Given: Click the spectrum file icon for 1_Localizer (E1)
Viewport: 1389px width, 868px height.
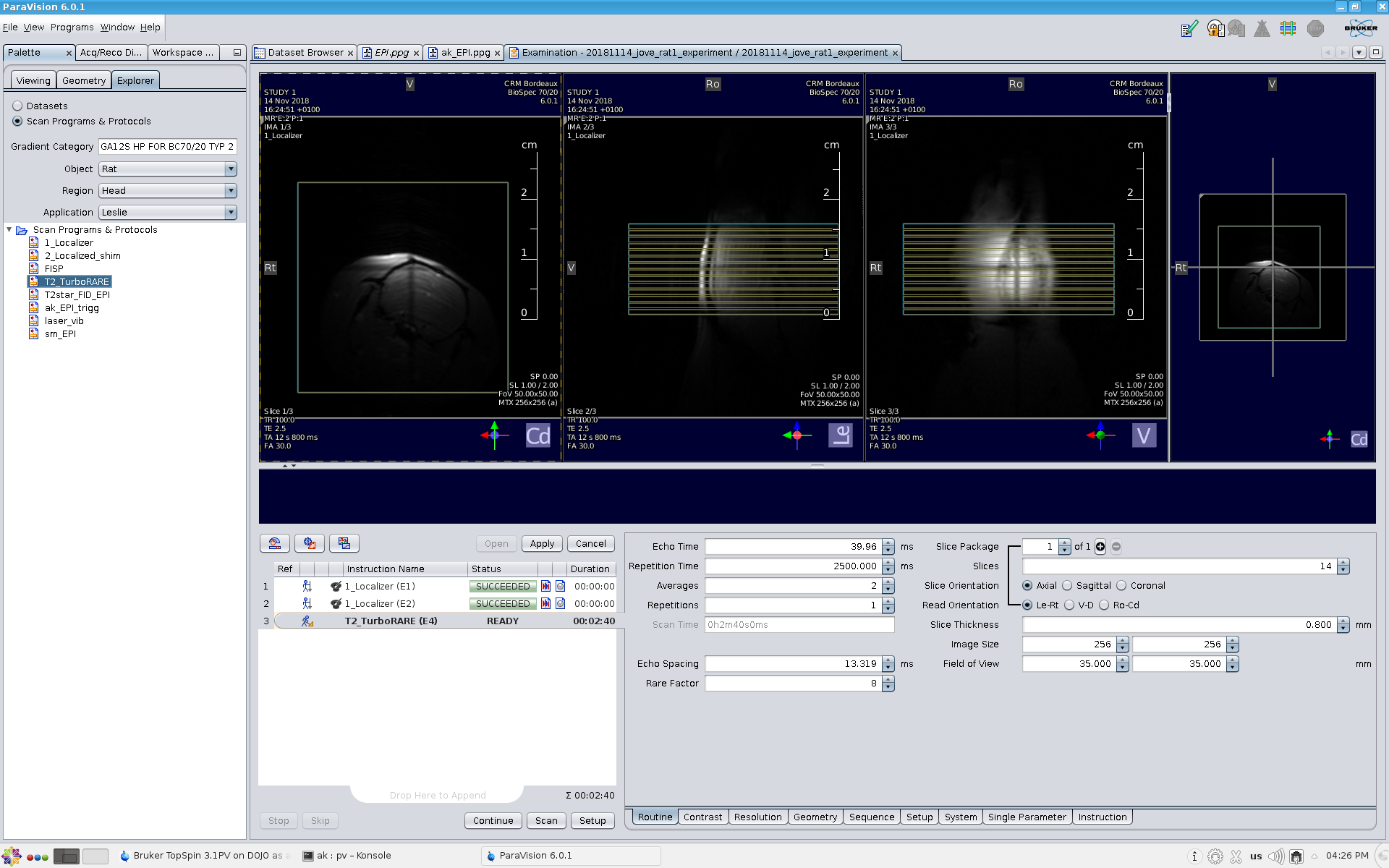Looking at the screenshot, I should (x=546, y=586).
